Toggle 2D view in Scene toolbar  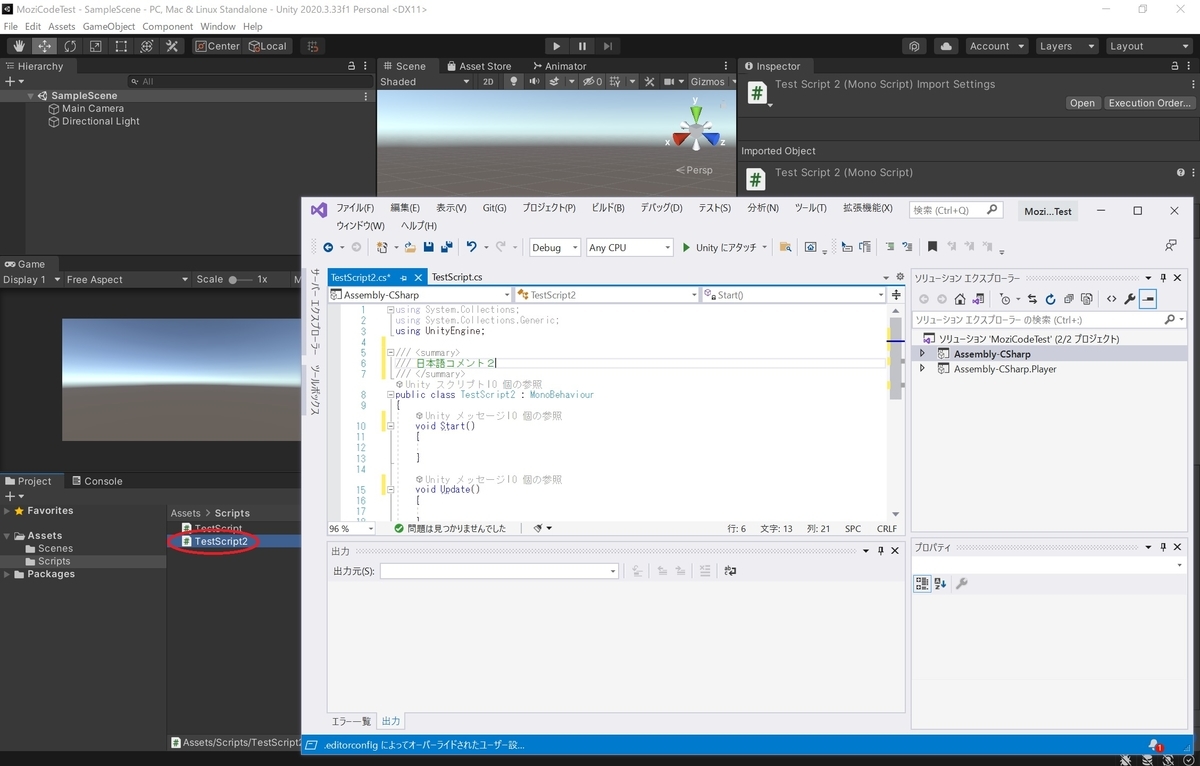coord(488,82)
